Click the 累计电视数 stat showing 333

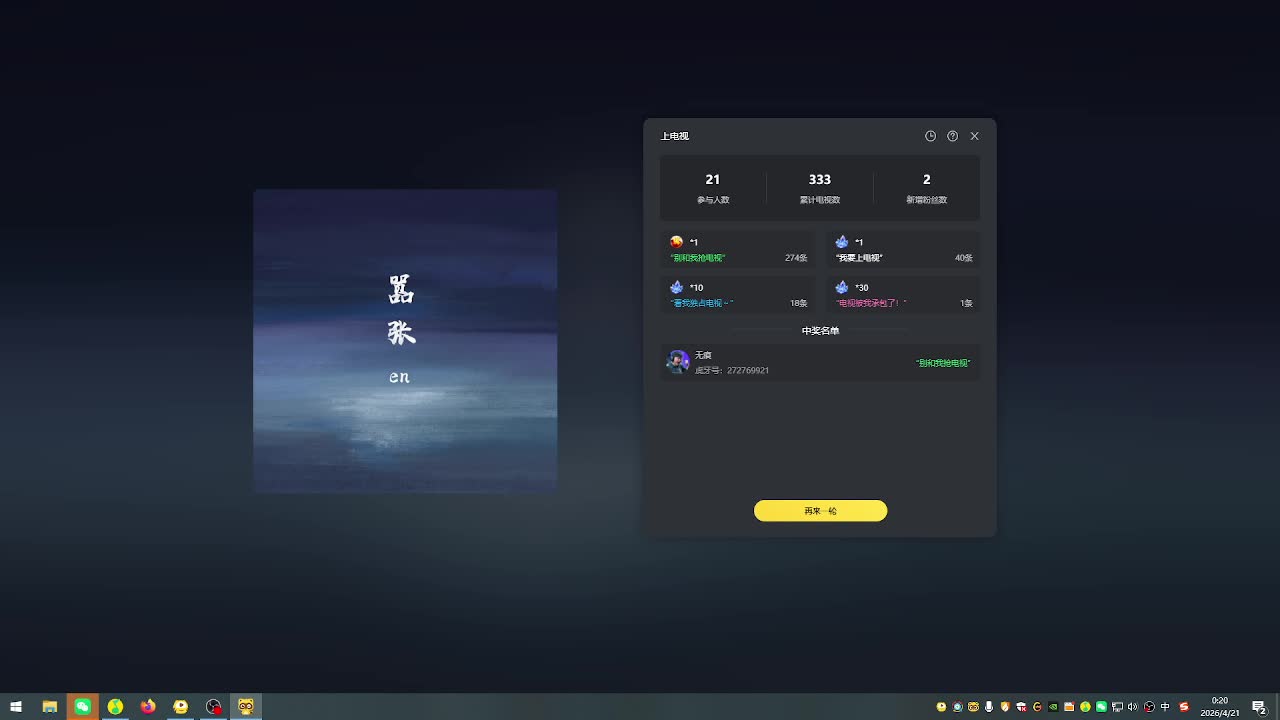820,187
